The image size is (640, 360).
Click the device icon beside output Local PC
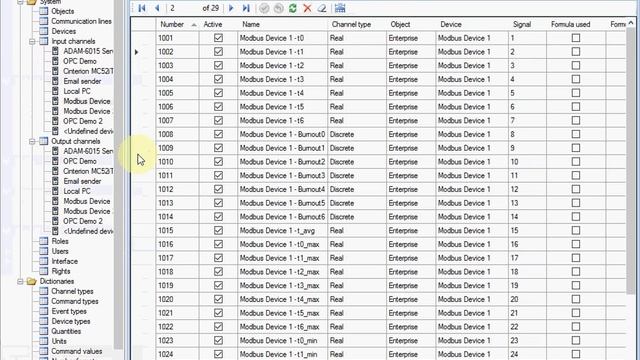[56, 191]
